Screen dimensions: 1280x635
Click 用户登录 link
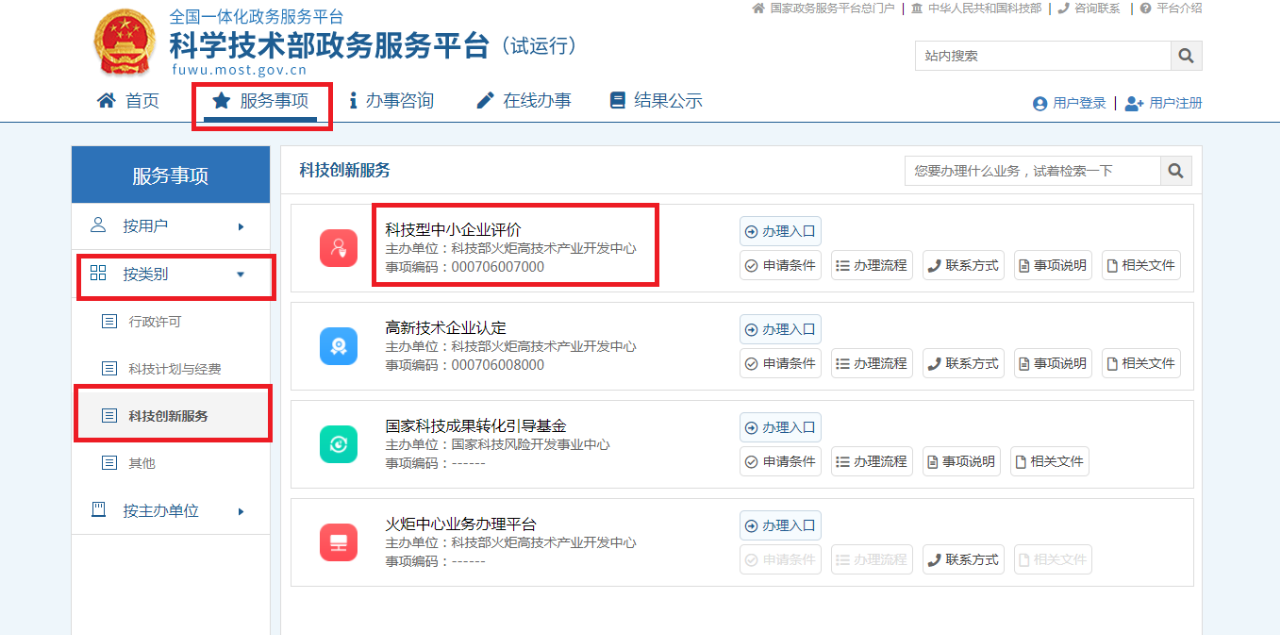(1069, 103)
